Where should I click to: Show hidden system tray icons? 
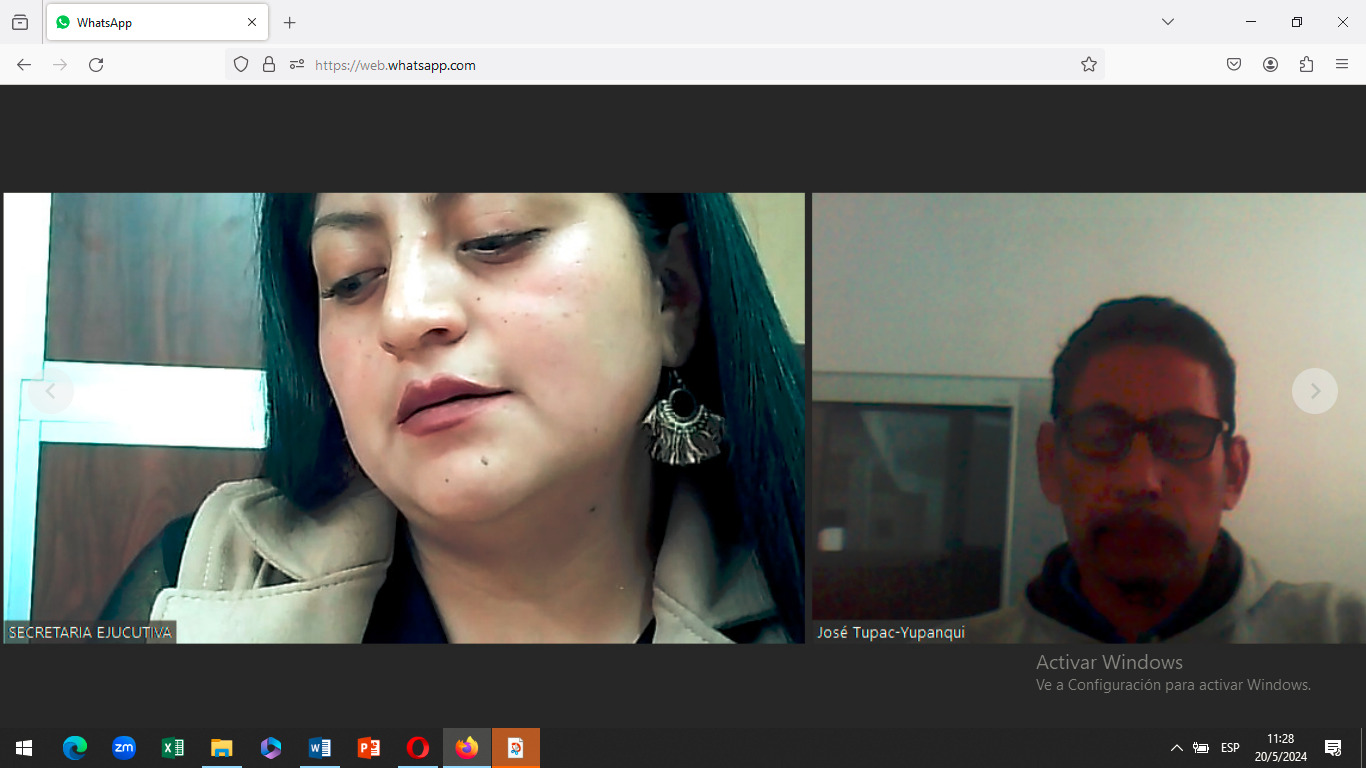[1177, 748]
